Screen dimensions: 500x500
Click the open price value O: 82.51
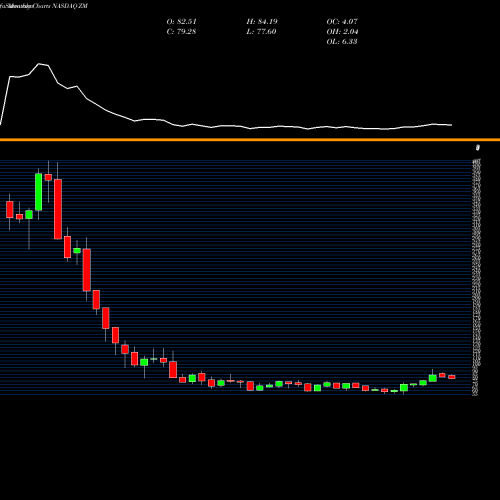pos(181,22)
